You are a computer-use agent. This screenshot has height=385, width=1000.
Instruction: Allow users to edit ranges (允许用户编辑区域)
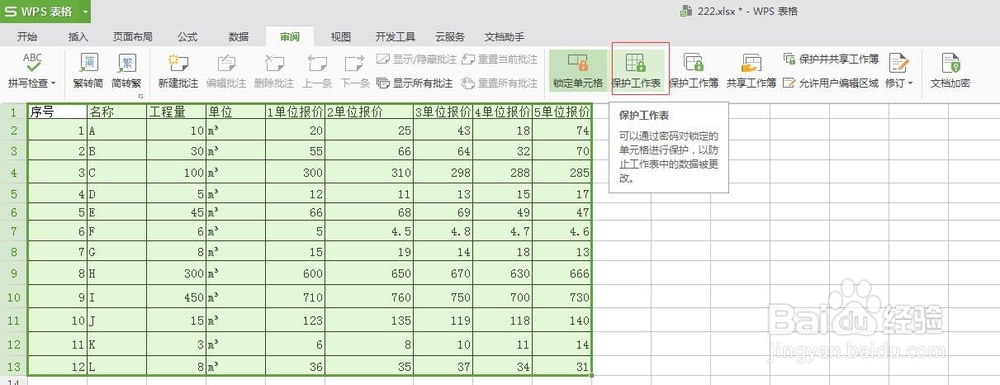coord(831,83)
